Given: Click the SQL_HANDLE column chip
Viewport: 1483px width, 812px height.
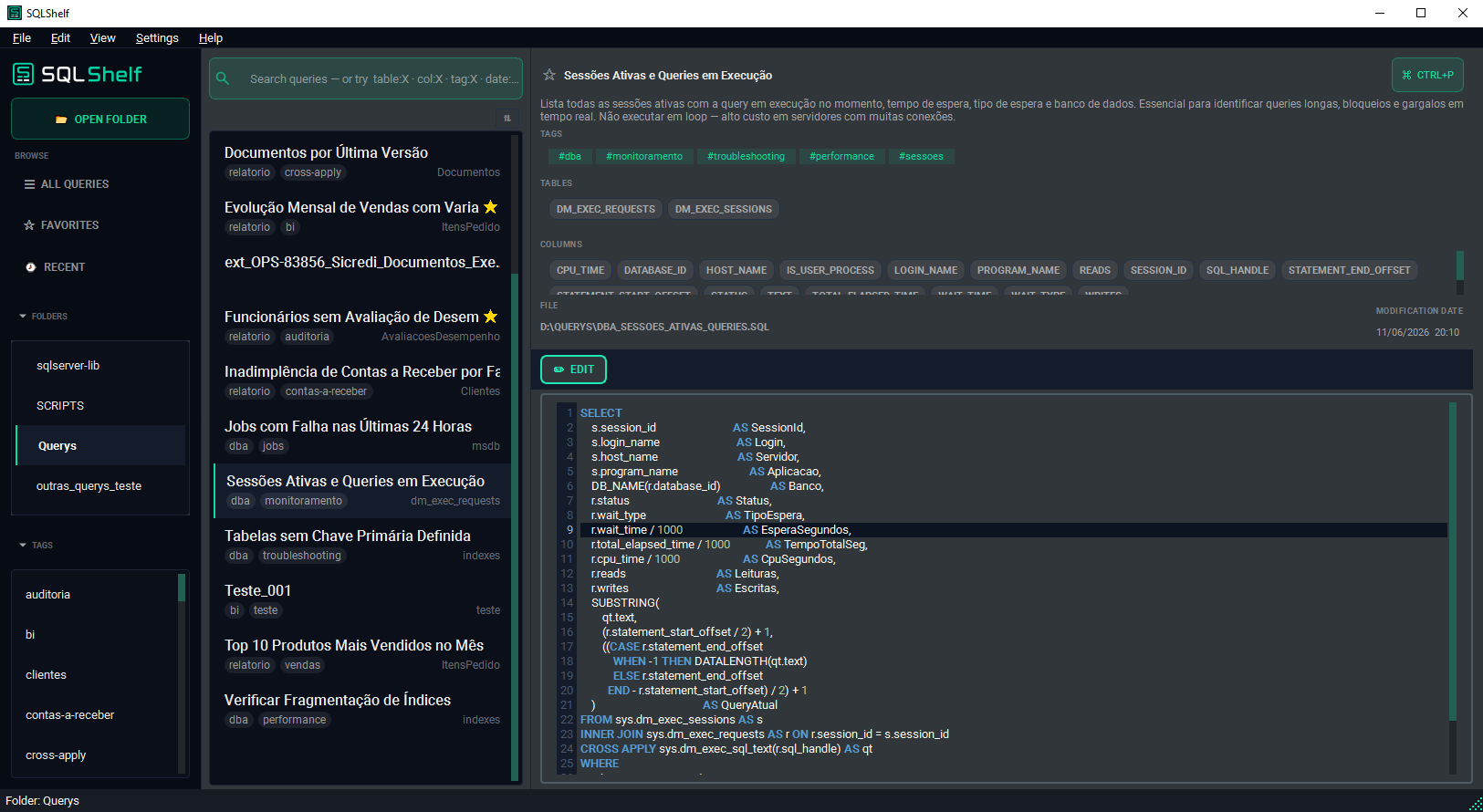Looking at the screenshot, I should click(1238, 270).
